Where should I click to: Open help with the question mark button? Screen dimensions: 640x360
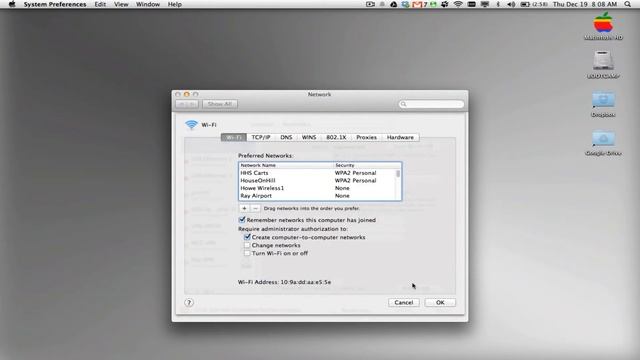(x=189, y=302)
